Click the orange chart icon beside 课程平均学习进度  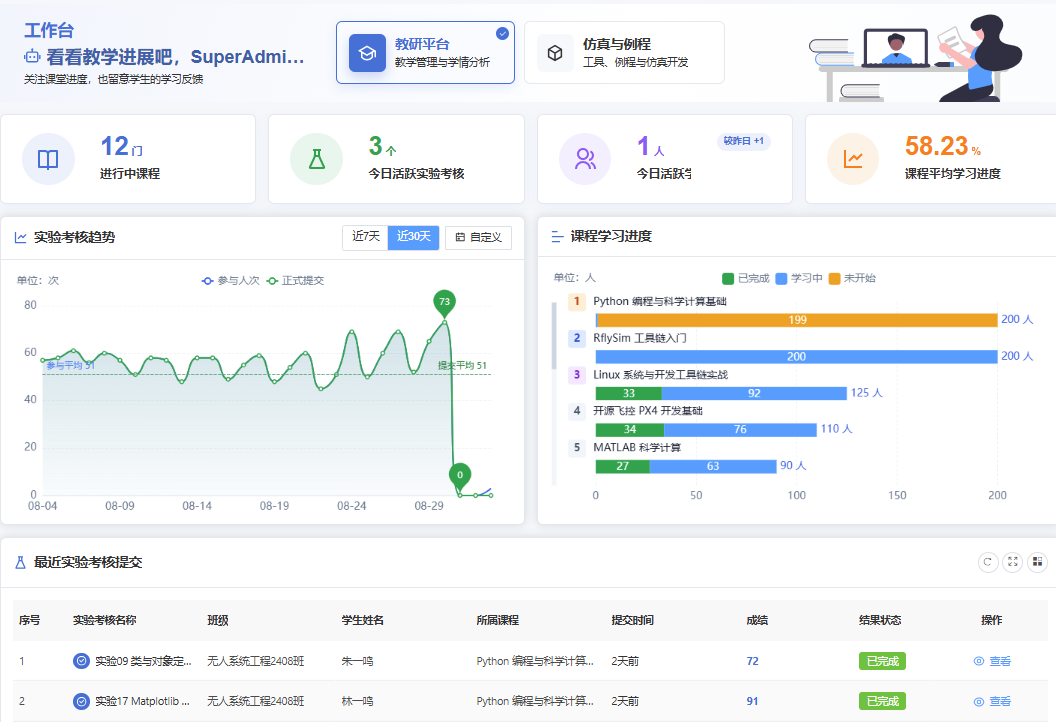pos(853,159)
